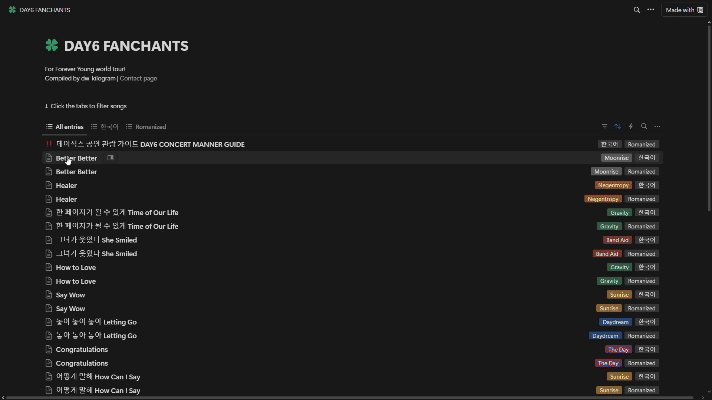Open the database view three-dots options
The width and height of the screenshot is (712, 400).
[656, 127]
